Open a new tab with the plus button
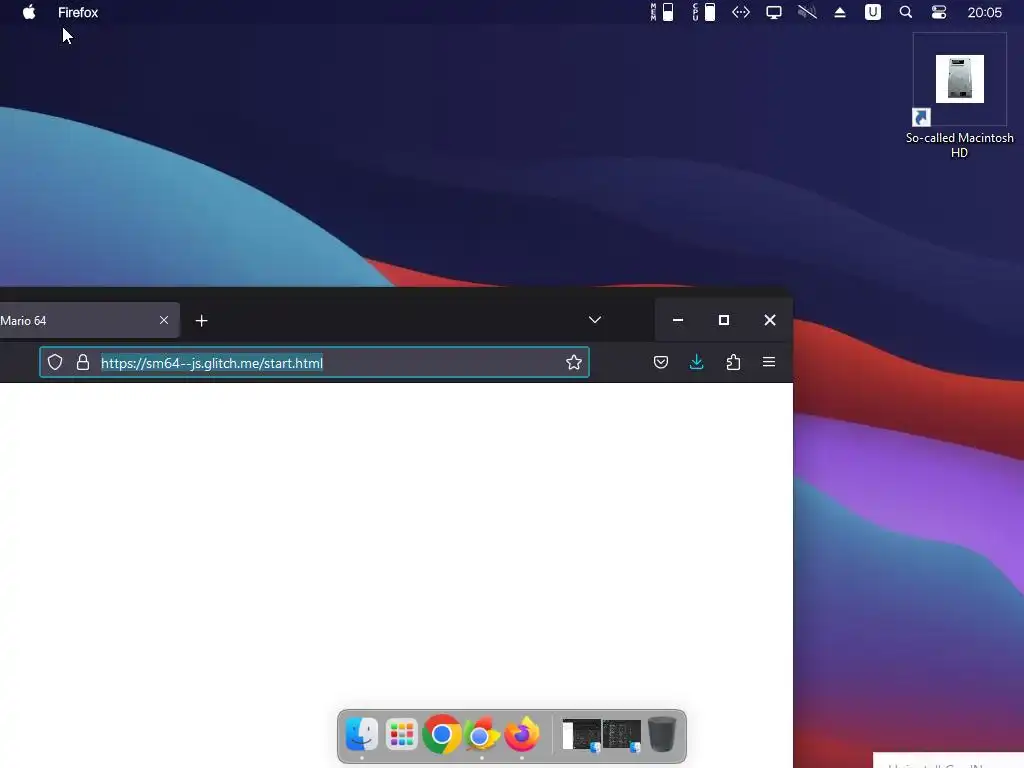This screenshot has width=1024, height=768. point(202,321)
